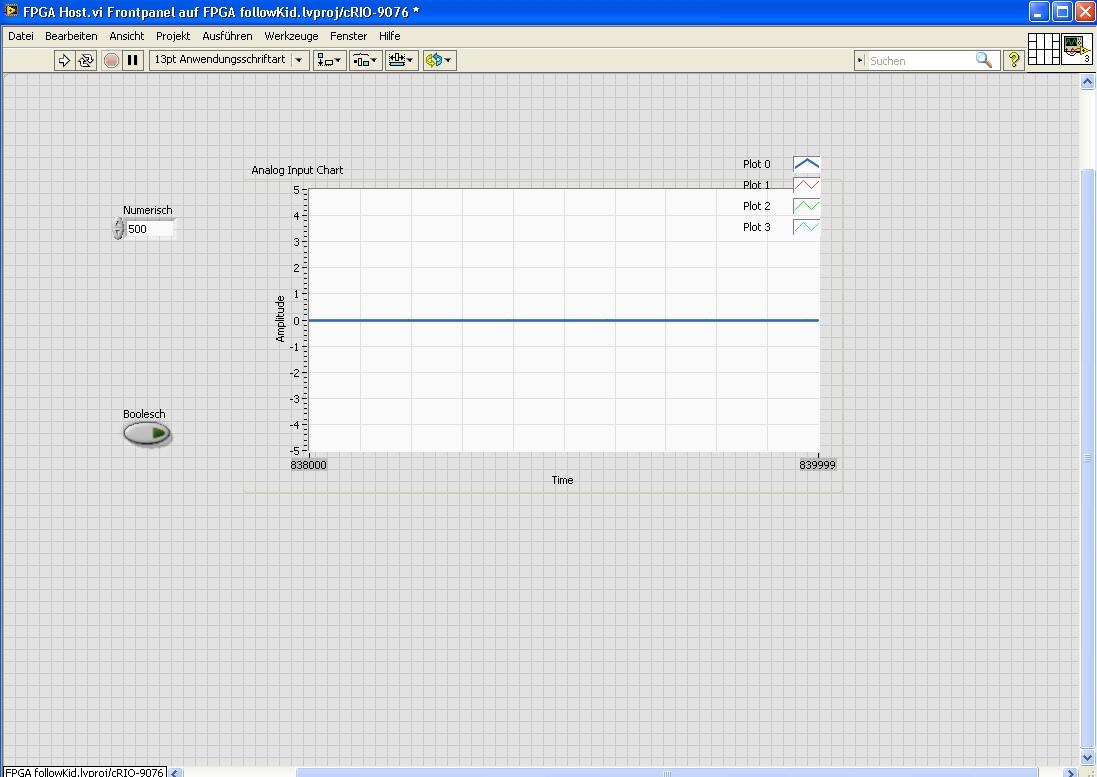Click the Plot 2 legend label
This screenshot has width=1097, height=777.
(x=756, y=206)
